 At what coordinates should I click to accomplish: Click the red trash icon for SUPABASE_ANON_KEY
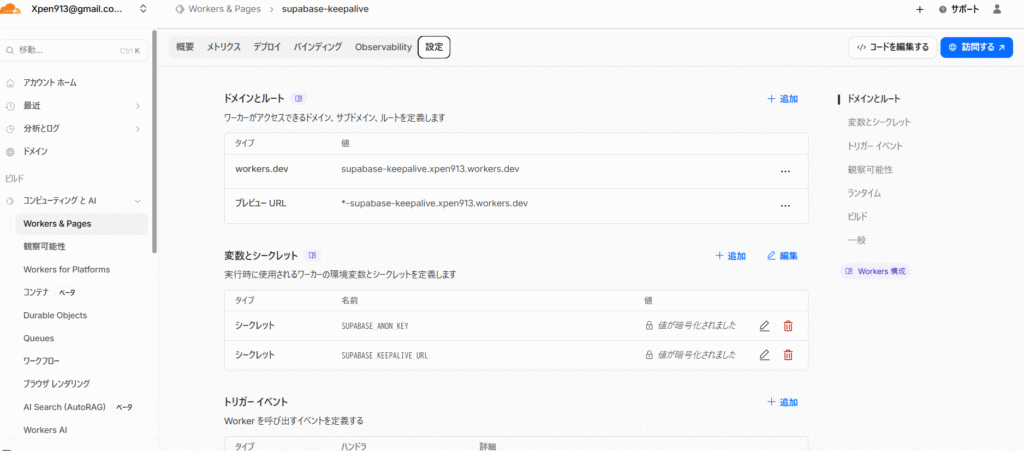(788, 326)
